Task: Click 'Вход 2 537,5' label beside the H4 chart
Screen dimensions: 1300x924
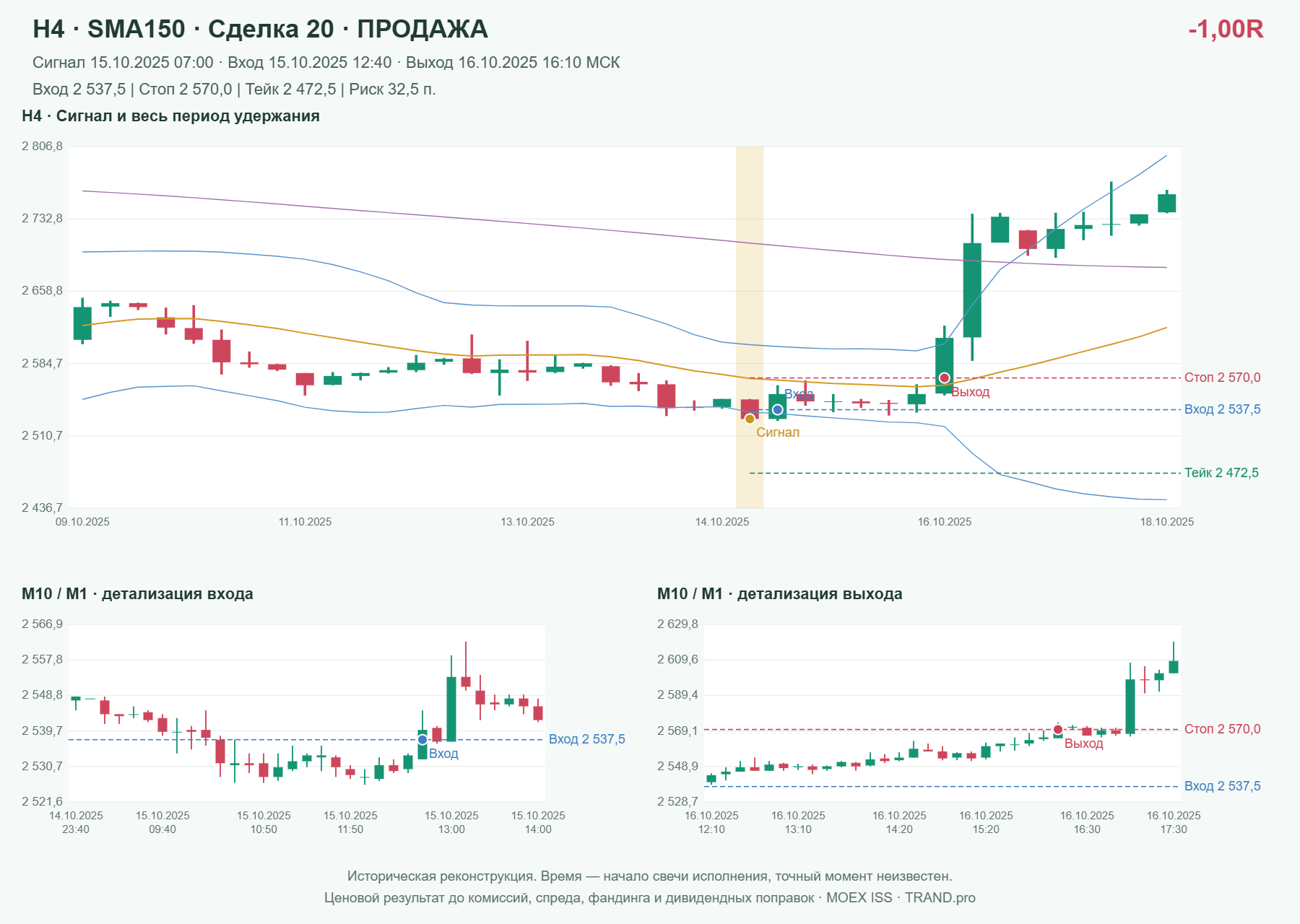Action: click(x=1223, y=409)
